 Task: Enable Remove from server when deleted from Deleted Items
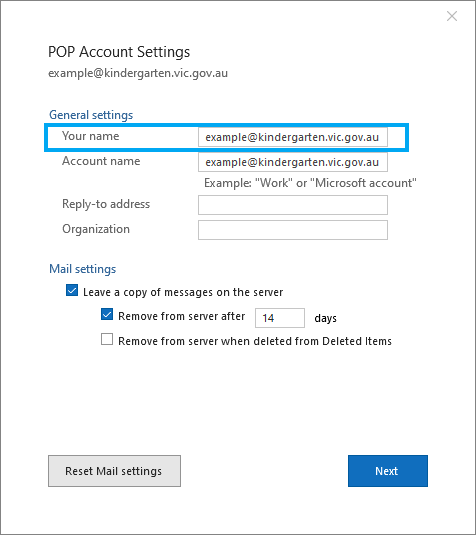point(107,339)
